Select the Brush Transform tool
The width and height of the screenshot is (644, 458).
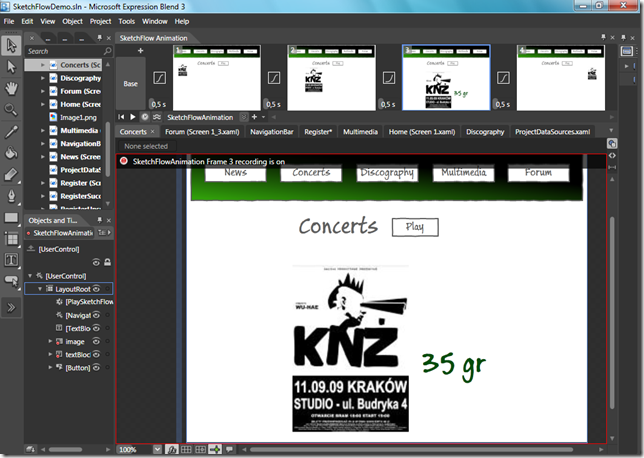click(11, 174)
